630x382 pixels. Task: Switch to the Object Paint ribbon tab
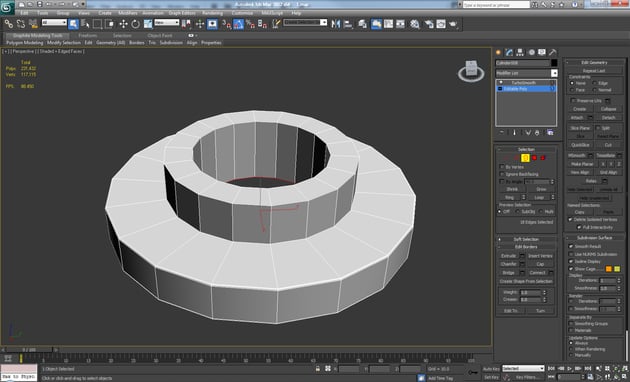click(x=160, y=35)
